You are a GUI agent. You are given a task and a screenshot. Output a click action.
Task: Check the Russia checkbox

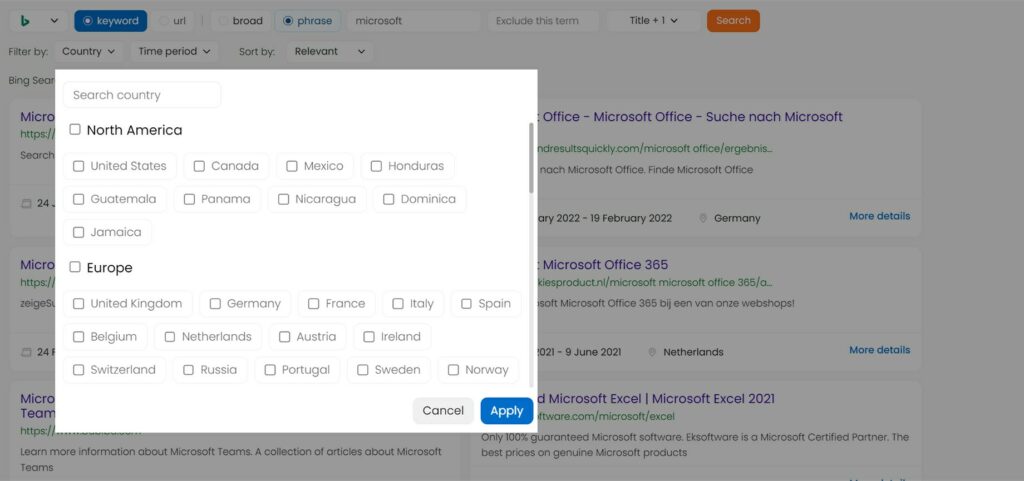(x=188, y=370)
